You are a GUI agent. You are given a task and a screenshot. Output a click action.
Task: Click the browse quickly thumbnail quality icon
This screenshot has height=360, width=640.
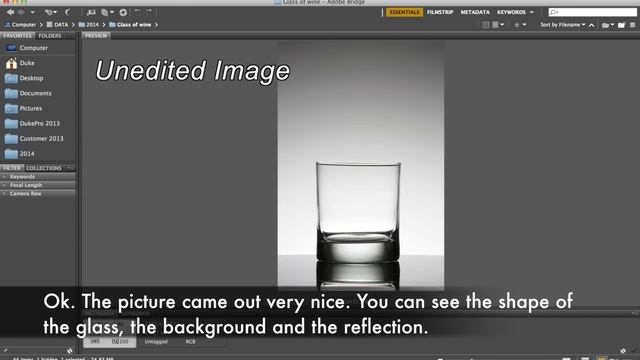point(486,25)
